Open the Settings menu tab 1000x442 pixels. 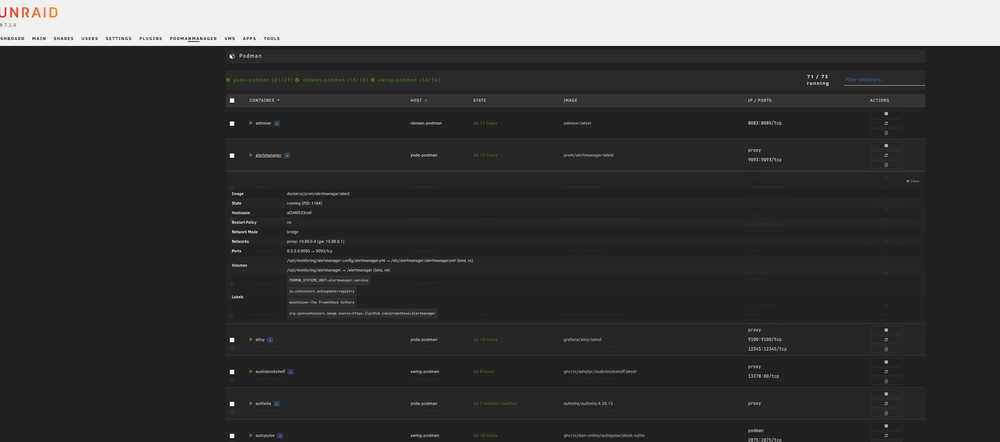[119, 38]
